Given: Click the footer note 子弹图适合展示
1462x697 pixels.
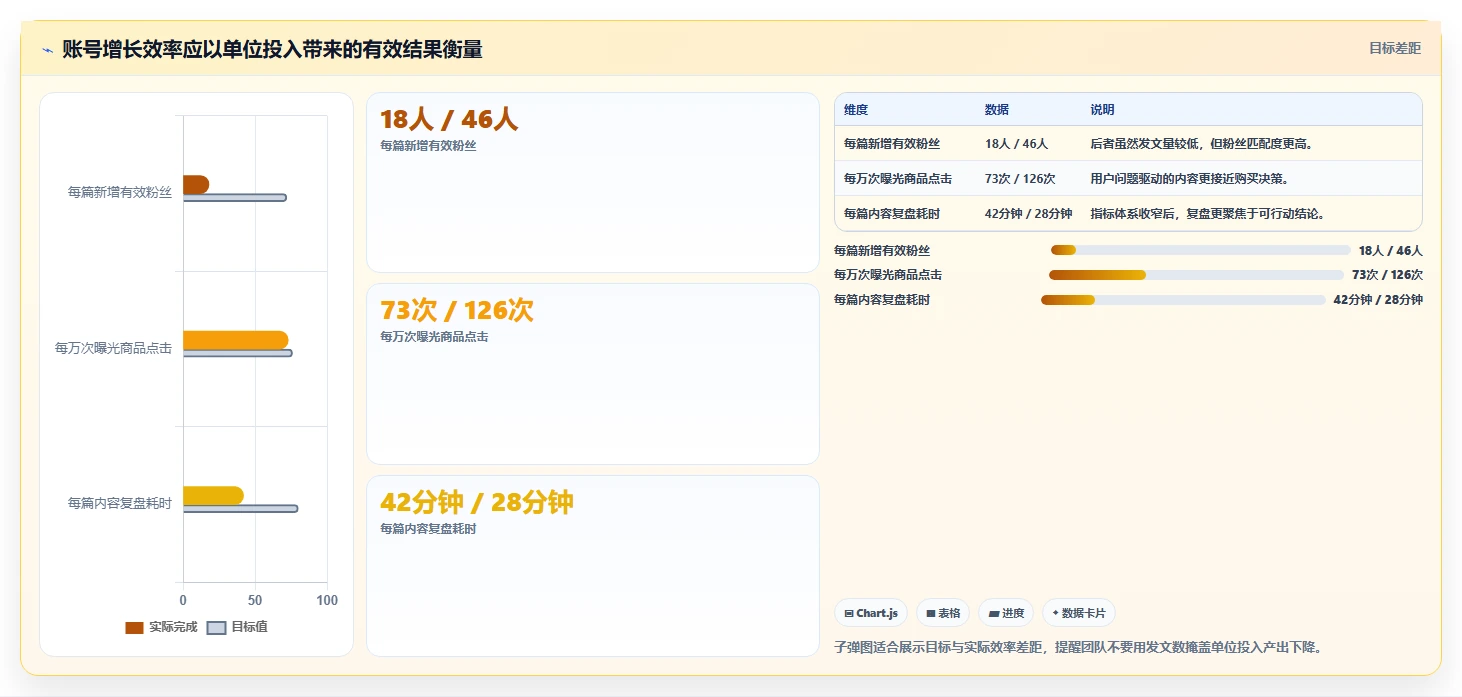Looking at the screenshot, I should pos(1081,647).
